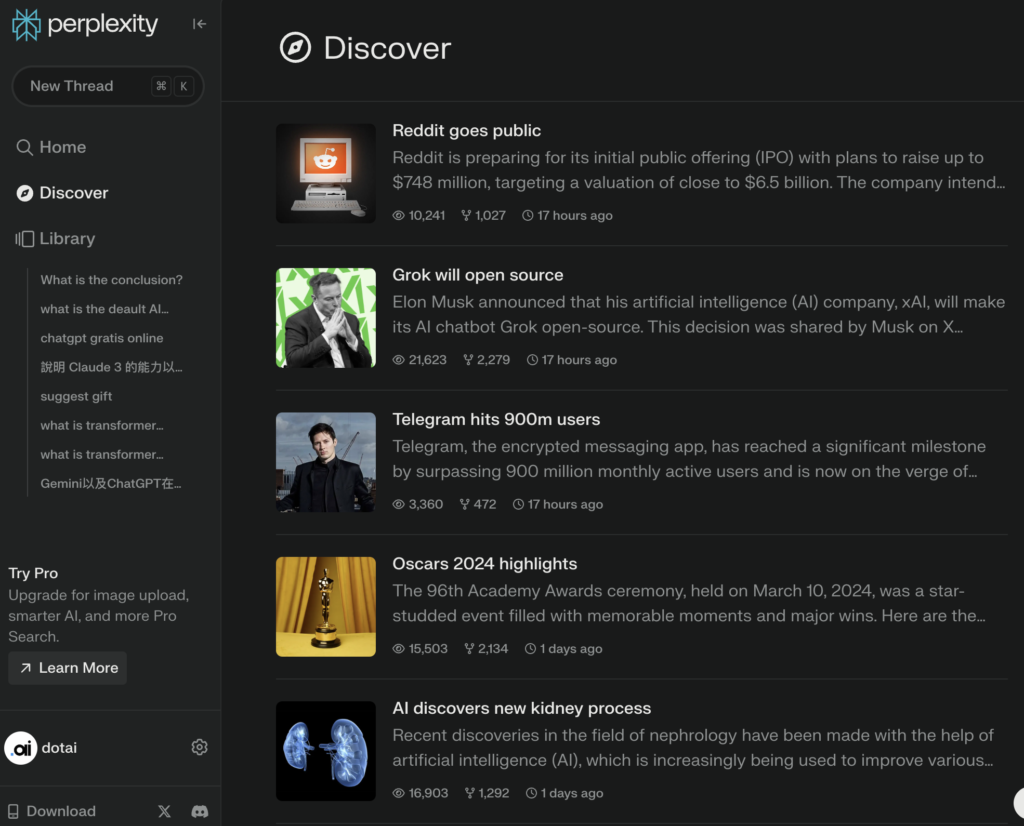The height and width of the screenshot is (826, 1024).
Task: Open thread "suggest gift"
Action: 76,396
